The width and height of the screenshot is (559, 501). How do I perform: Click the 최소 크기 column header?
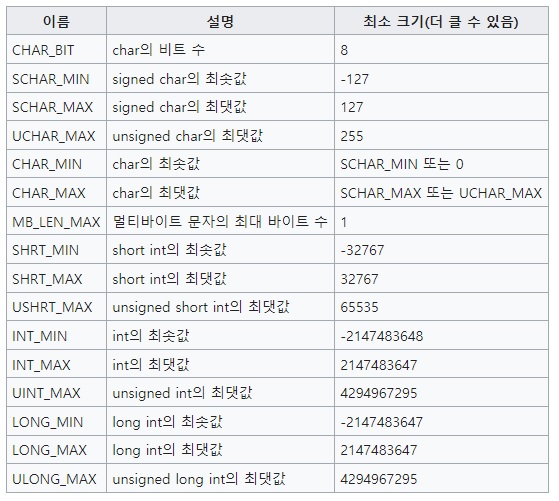point(441,21)
